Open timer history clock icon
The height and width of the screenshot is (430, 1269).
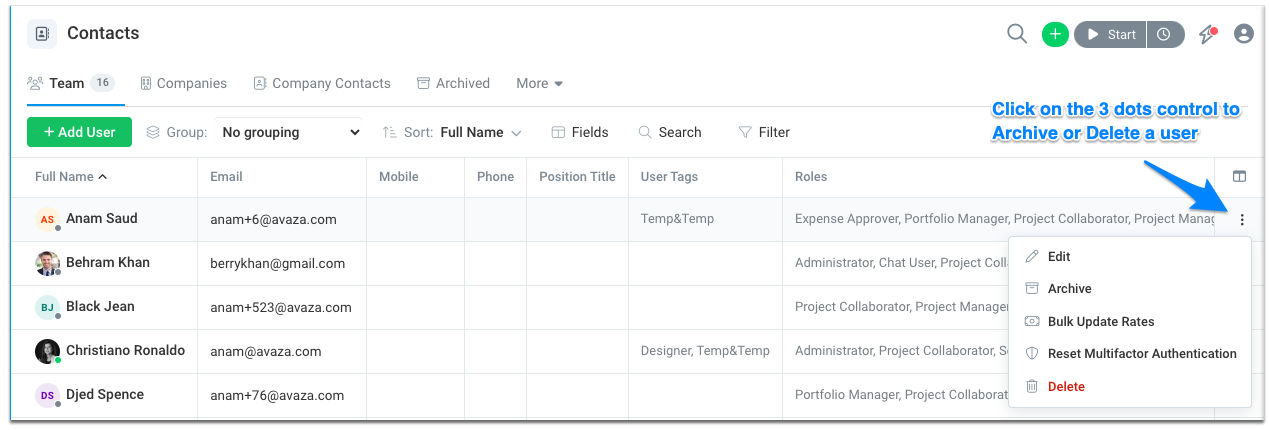click(1164, 34)
